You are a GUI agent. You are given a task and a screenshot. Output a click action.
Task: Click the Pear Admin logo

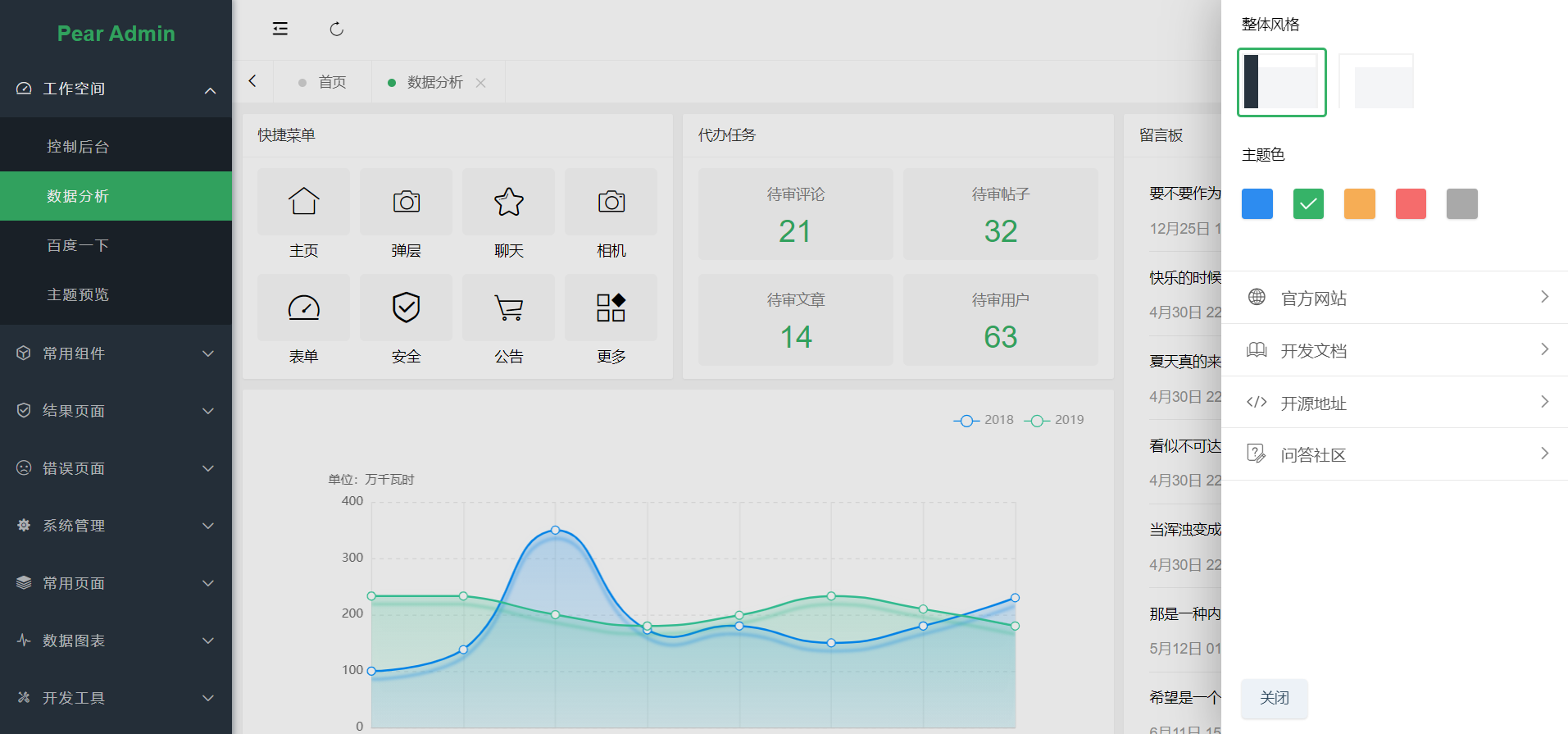click(116, 34)
